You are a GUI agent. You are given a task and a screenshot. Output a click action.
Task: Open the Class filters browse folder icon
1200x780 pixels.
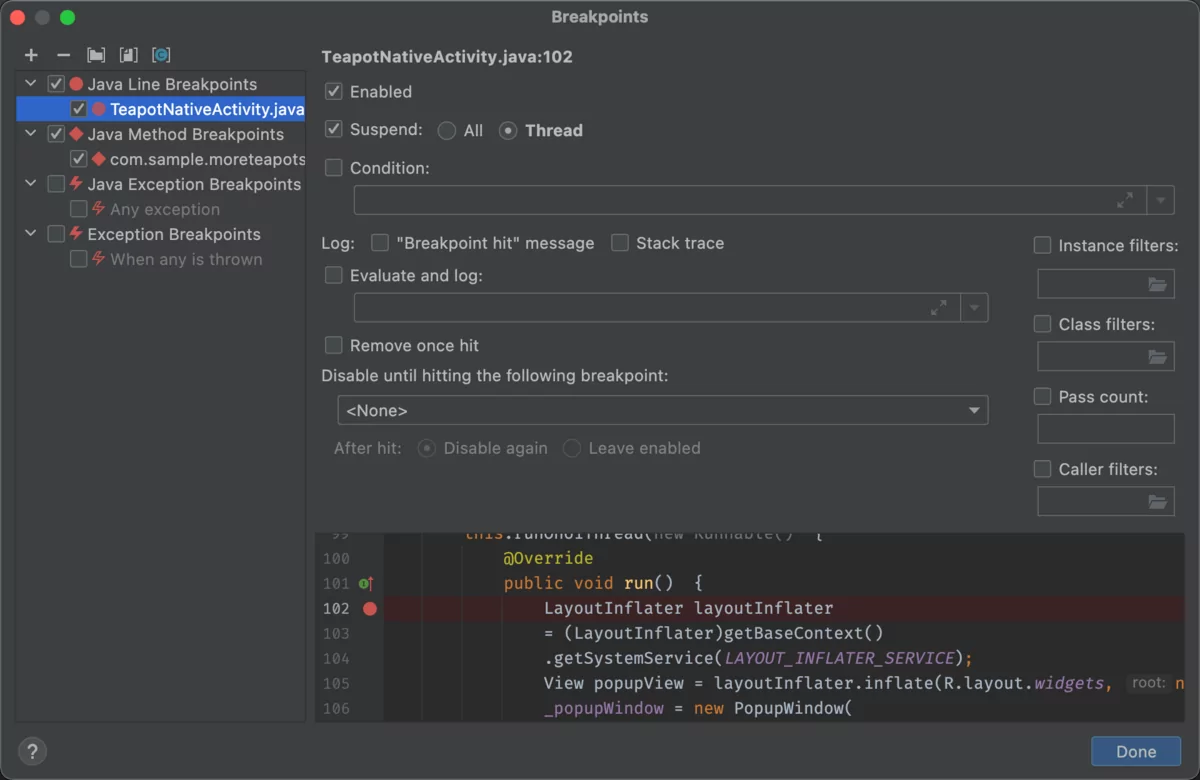click(1157, 356)
